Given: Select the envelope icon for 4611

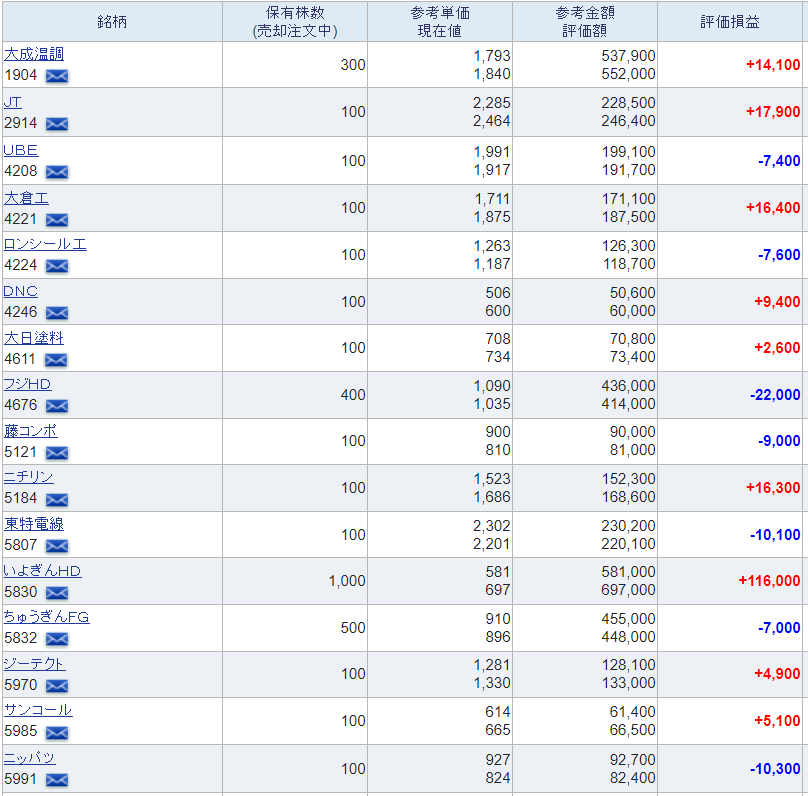Looking at the screenshot, I should point(56,360).
